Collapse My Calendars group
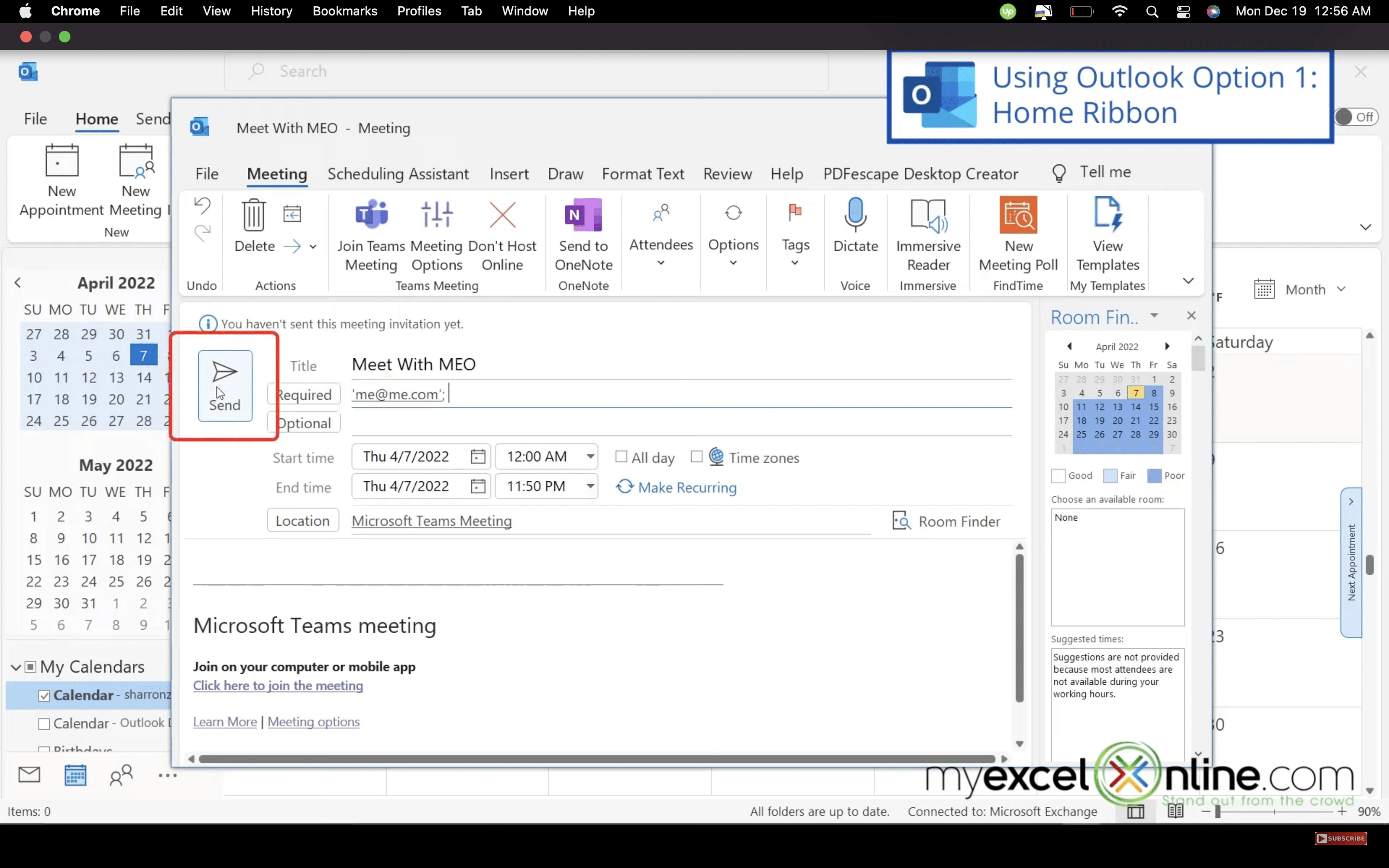Screen dimensions: 1389x868 coord(16,667)
